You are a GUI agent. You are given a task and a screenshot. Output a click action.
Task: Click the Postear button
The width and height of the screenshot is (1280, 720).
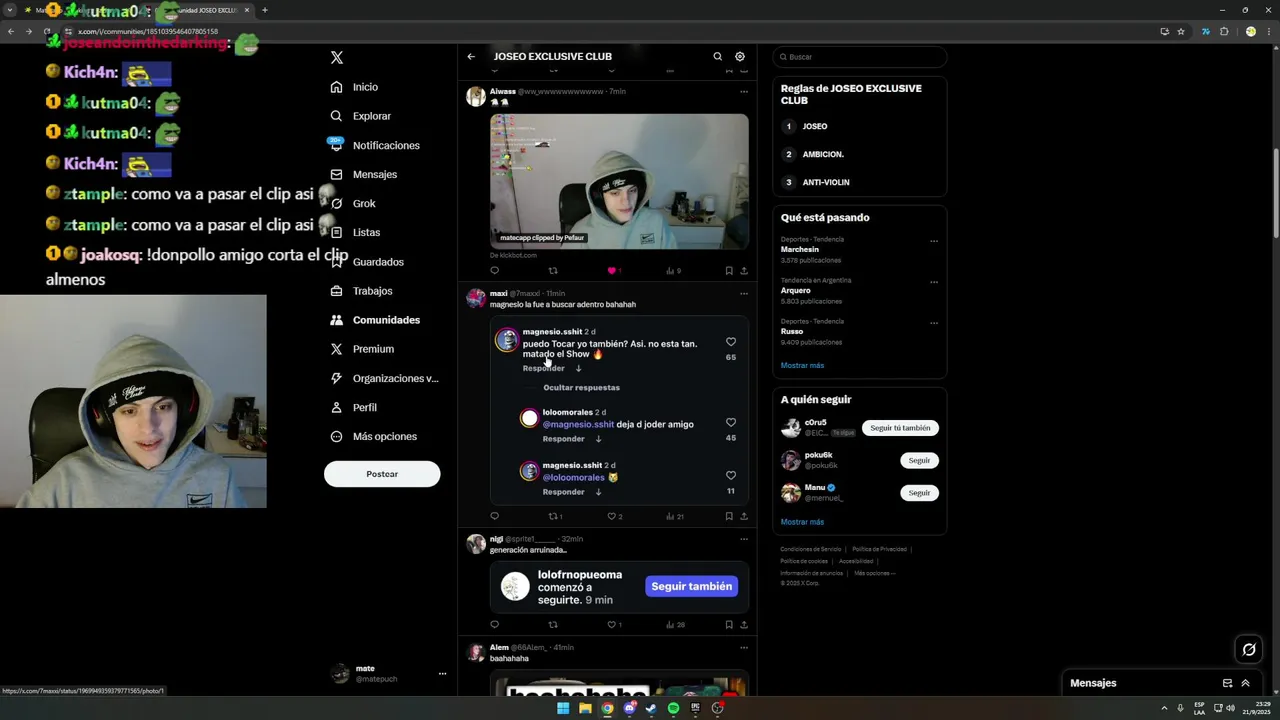coord(382,474)
